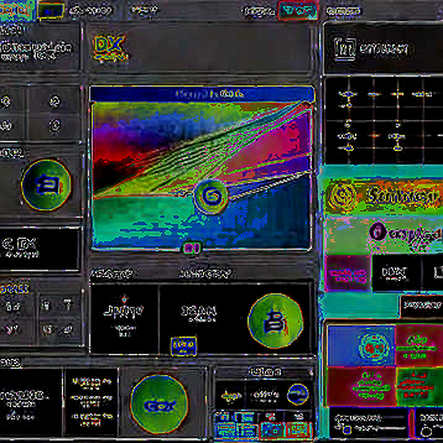Click the purple round avatar icon under the orange banner
The image size is (443, 443).
coord(378,231)
